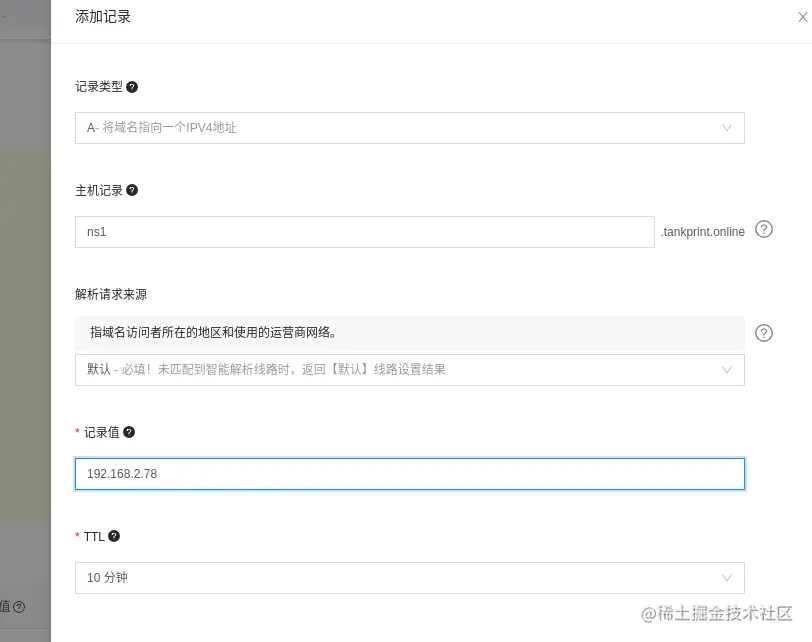The width and height of the screenshot is (812, 642).
Task: Open the circled question mark next to .tankprint.online
Action: [763, 230]
